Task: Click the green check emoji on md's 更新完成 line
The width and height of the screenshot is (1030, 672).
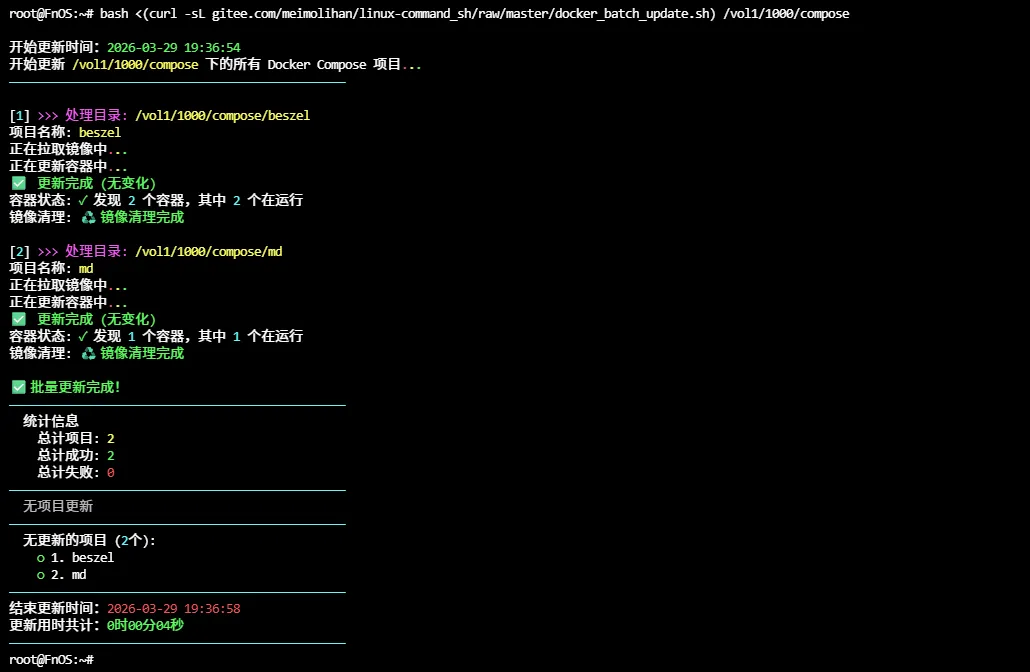Action: (x=18, y=319)
